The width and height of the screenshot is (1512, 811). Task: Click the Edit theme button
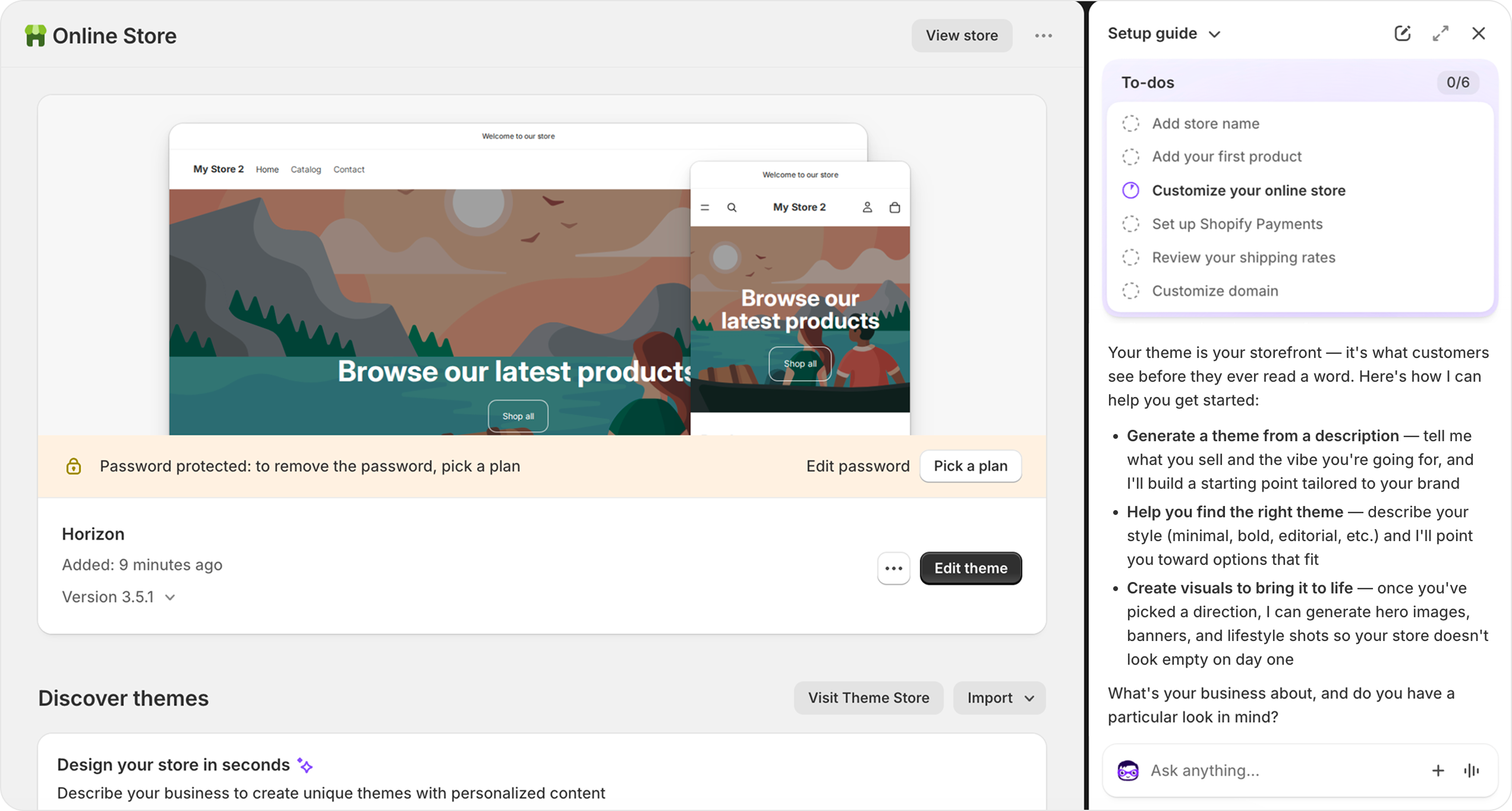971,568
